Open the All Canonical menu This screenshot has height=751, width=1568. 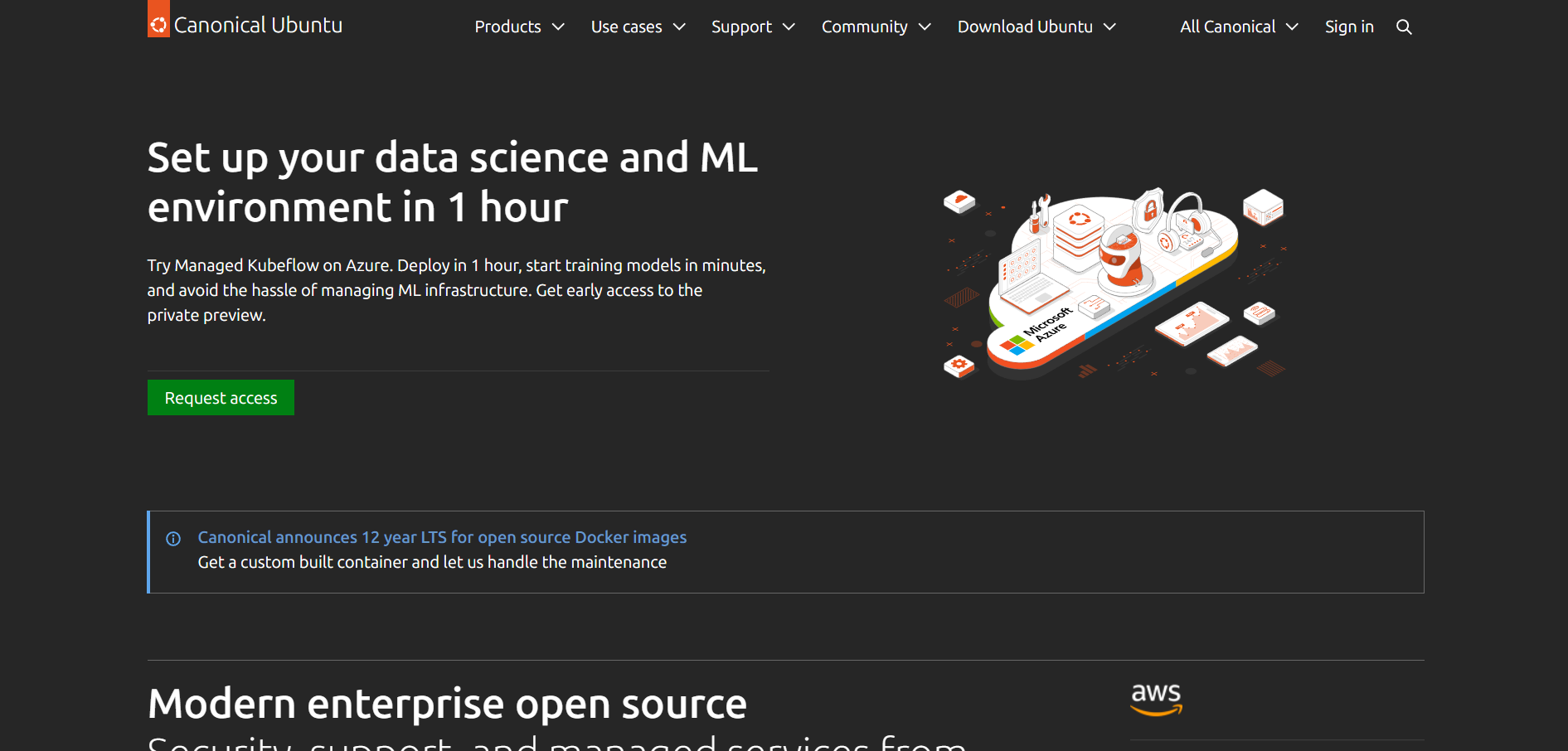click(1227, 27)
